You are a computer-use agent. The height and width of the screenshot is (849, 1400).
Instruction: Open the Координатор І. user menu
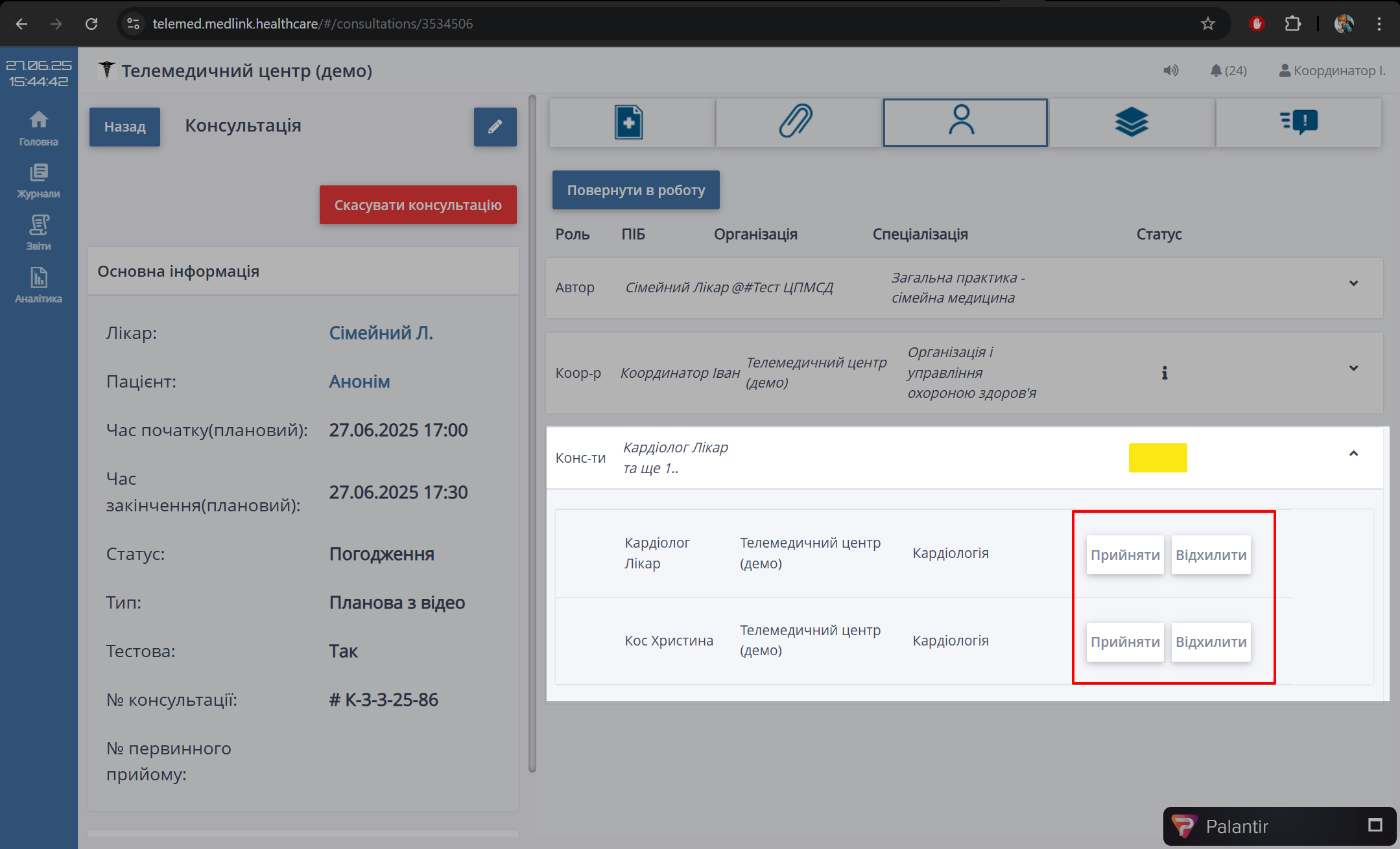[1332, 71]
